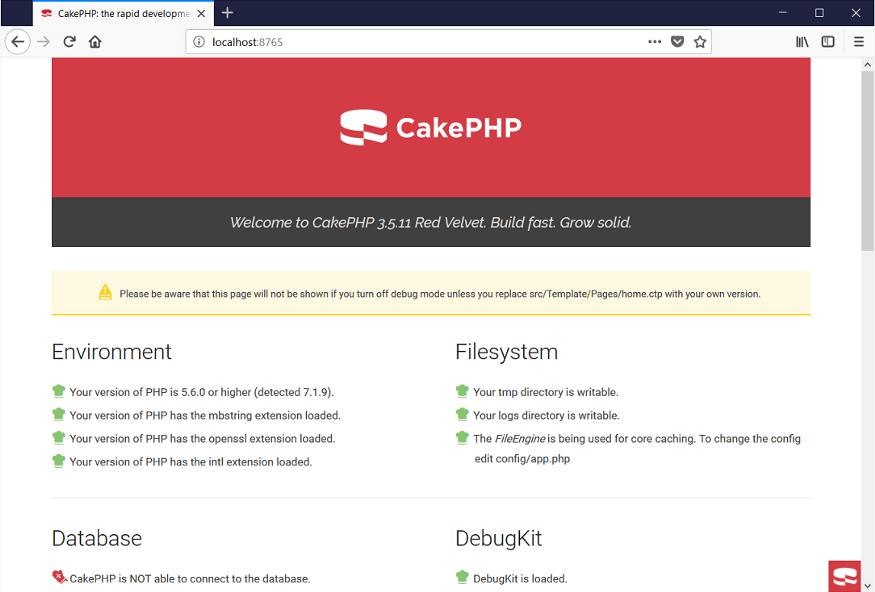Open the Library bookshelf icon
Viewport: 875px width, 592px height.
coord(802,42)
